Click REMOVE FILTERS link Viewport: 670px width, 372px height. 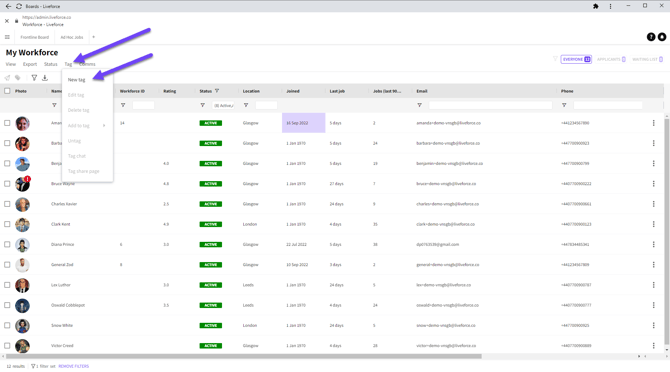[73, 366]
